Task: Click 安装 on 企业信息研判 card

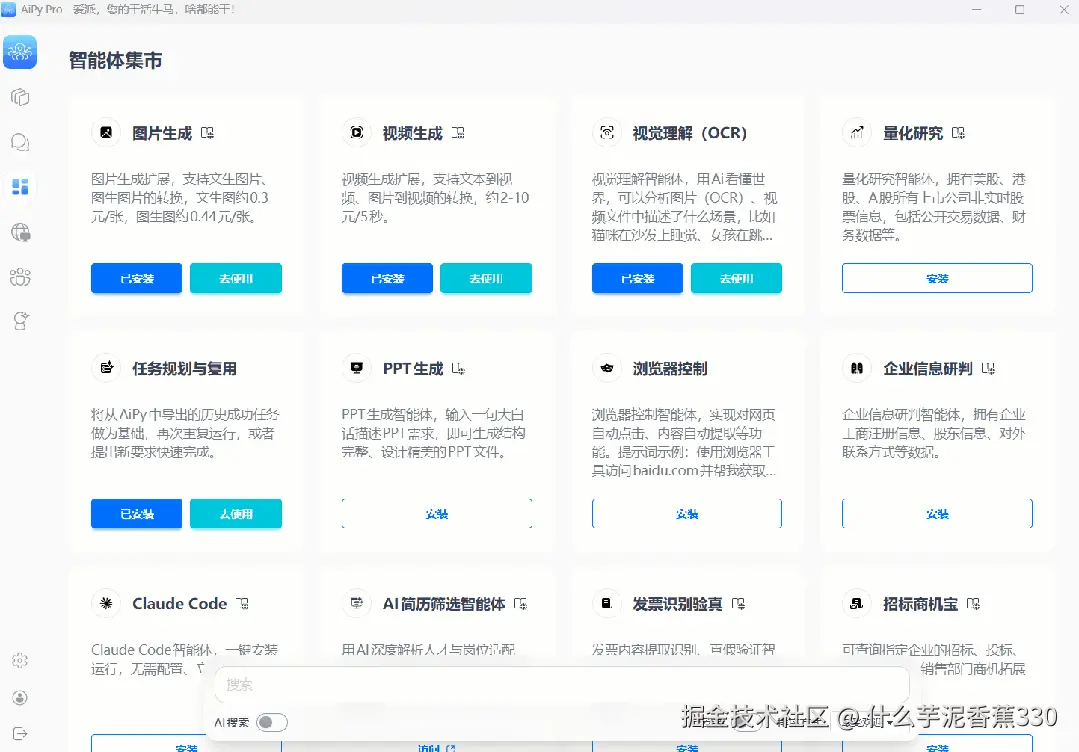Action: pos(936,513)
